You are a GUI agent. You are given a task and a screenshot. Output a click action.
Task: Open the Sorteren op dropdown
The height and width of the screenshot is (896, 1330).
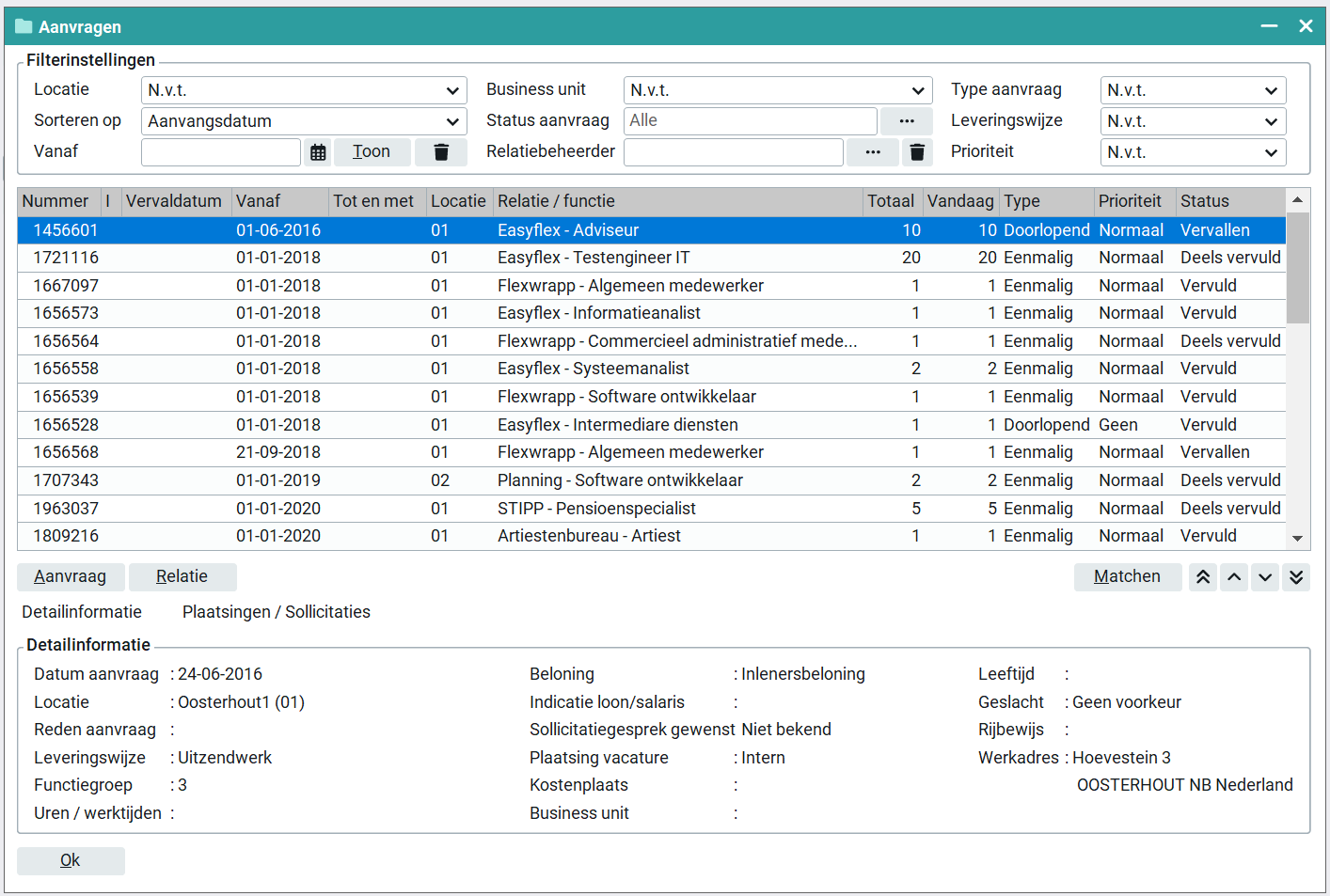click(x=304, y=121)
